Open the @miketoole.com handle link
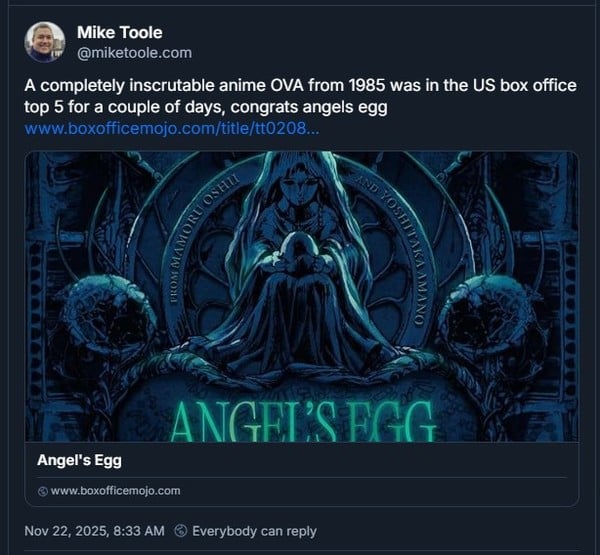 (x=134, y=52)
